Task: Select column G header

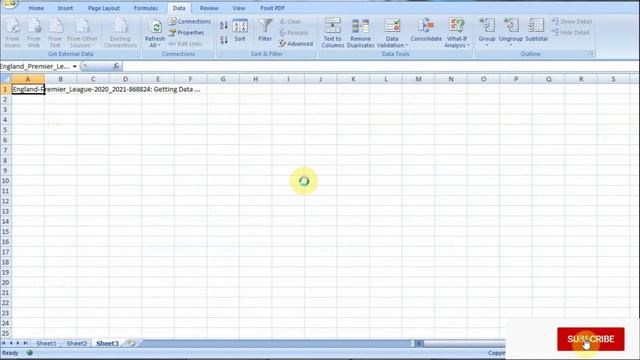Action: pyautogui.click(x=223, y=79)
